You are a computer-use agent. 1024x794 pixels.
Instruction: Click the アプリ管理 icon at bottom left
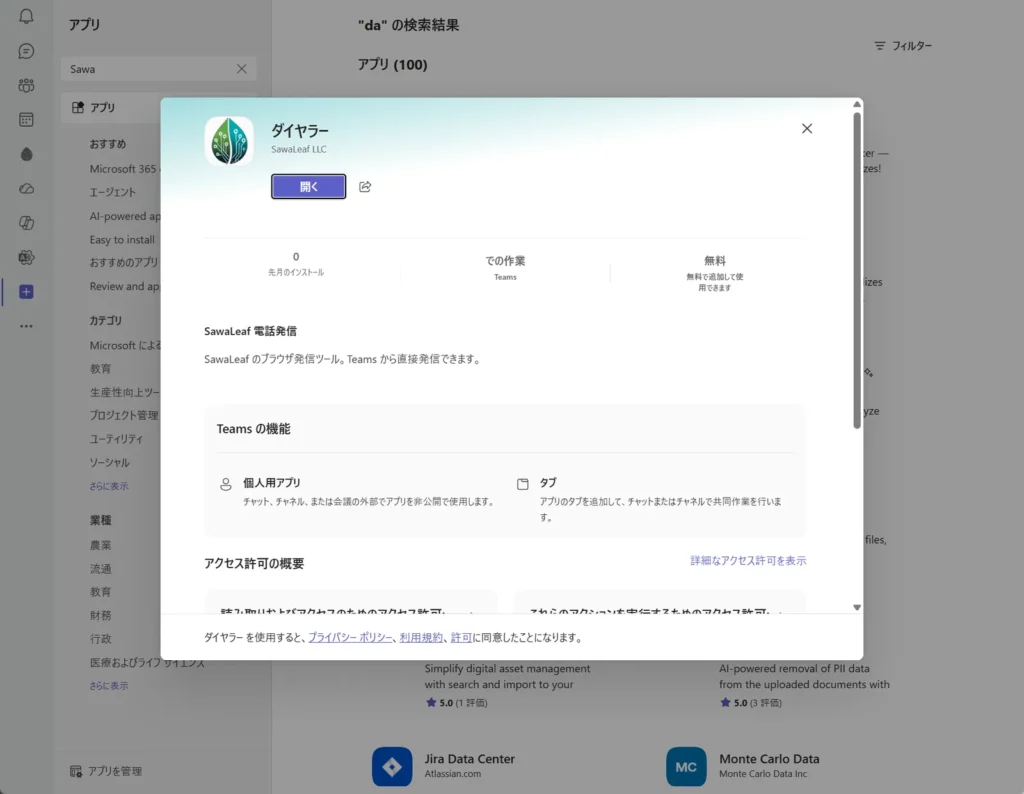76,771
